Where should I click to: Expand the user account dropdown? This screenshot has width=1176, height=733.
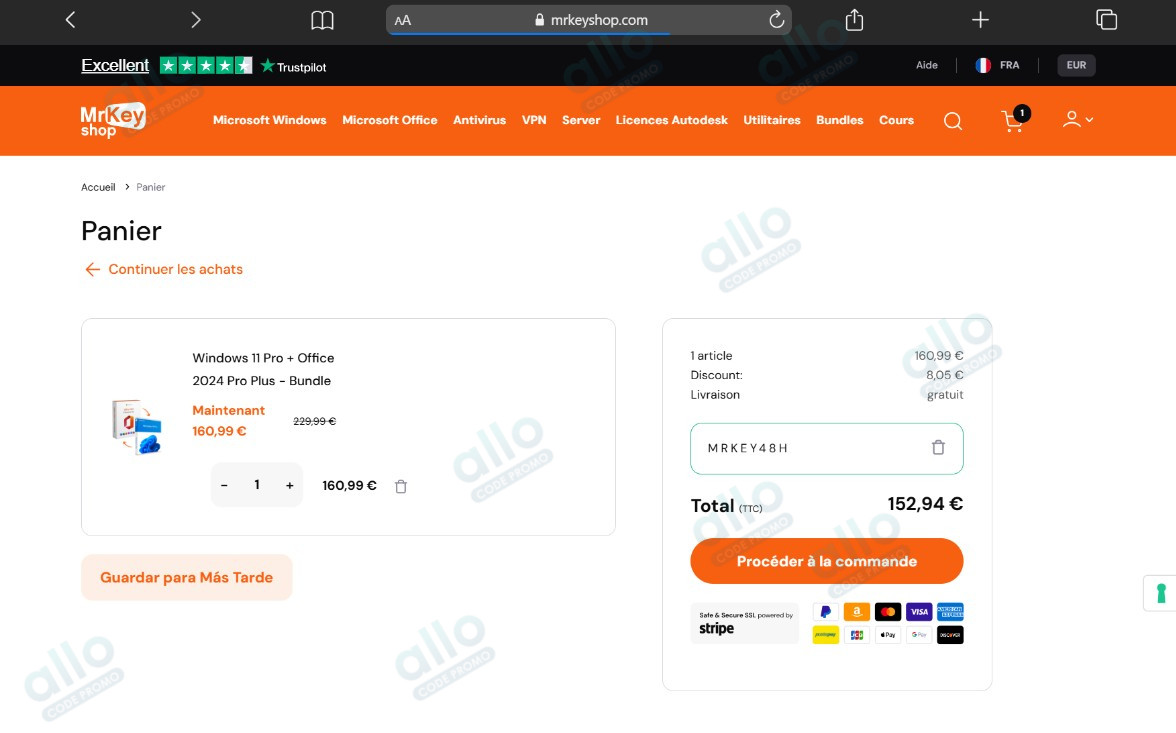1077,120
